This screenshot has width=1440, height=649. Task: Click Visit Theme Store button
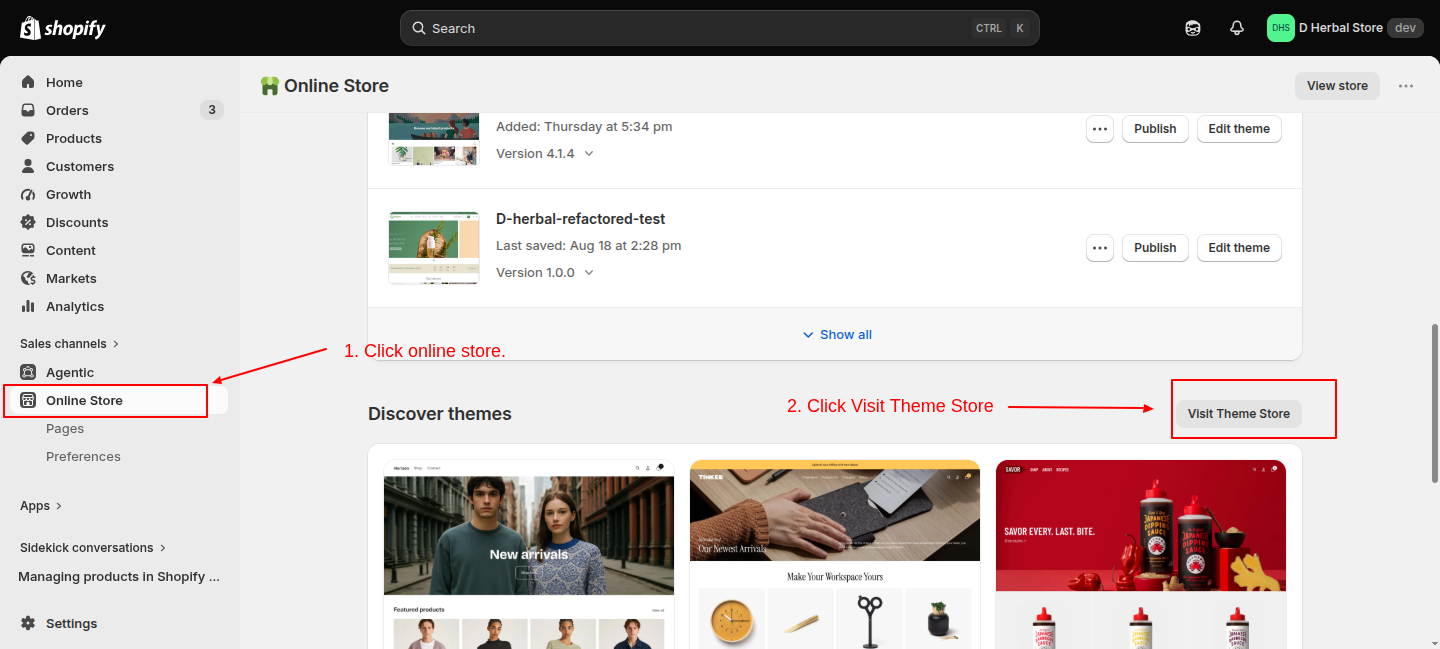(1239, 414)
